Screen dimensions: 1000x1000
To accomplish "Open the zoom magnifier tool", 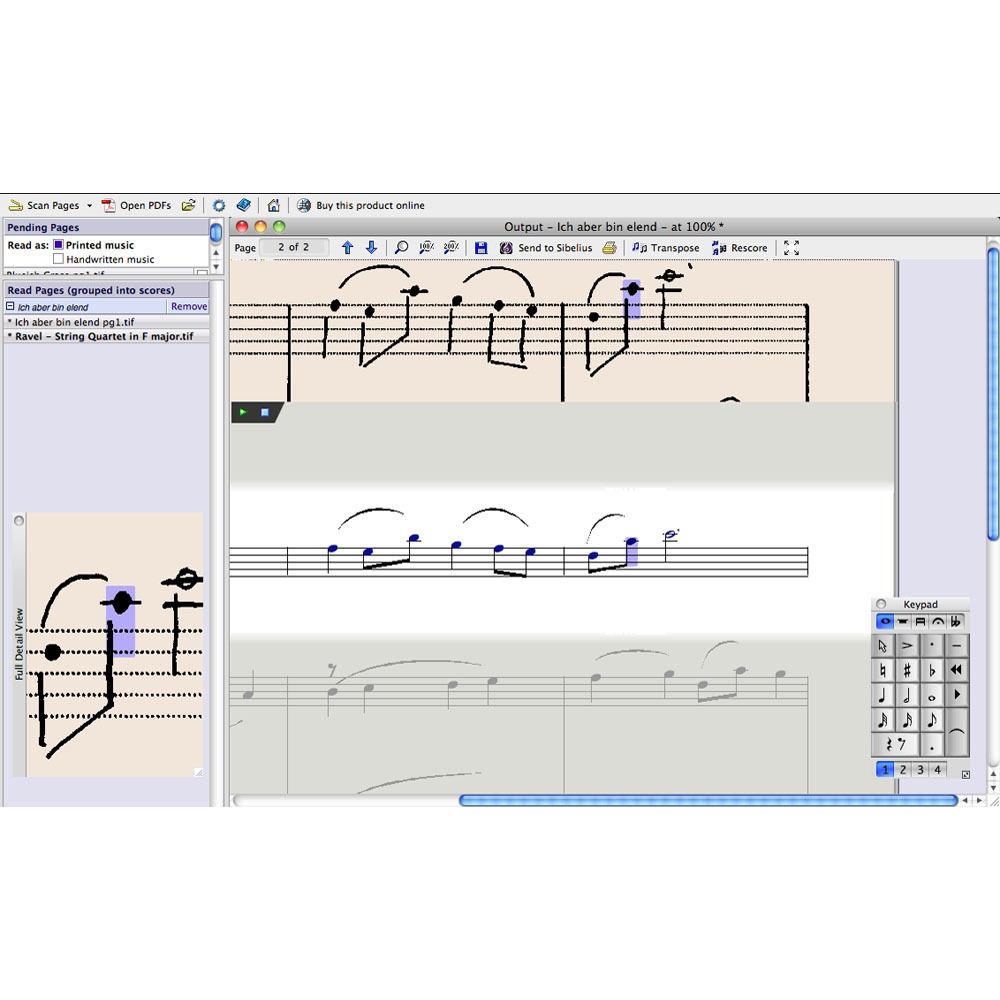I will tap(401, 247).
